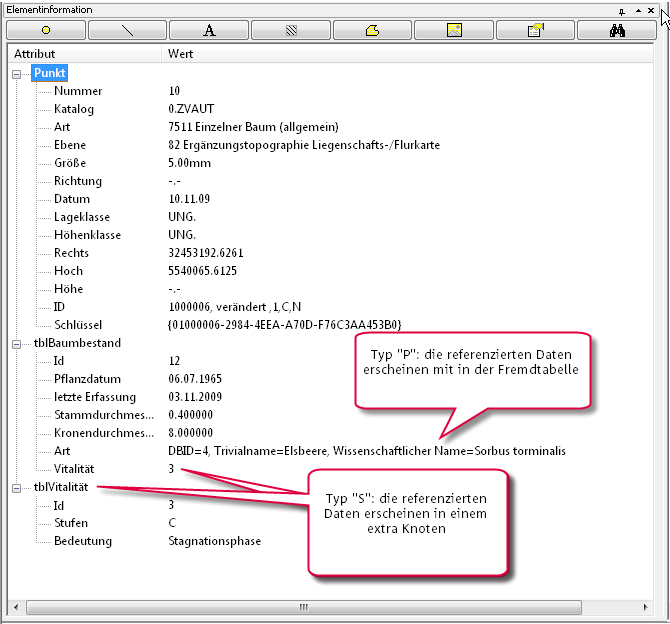Collapse the Punkt tree node
Screen dimensions: 670x624
(x=16, y=74)
